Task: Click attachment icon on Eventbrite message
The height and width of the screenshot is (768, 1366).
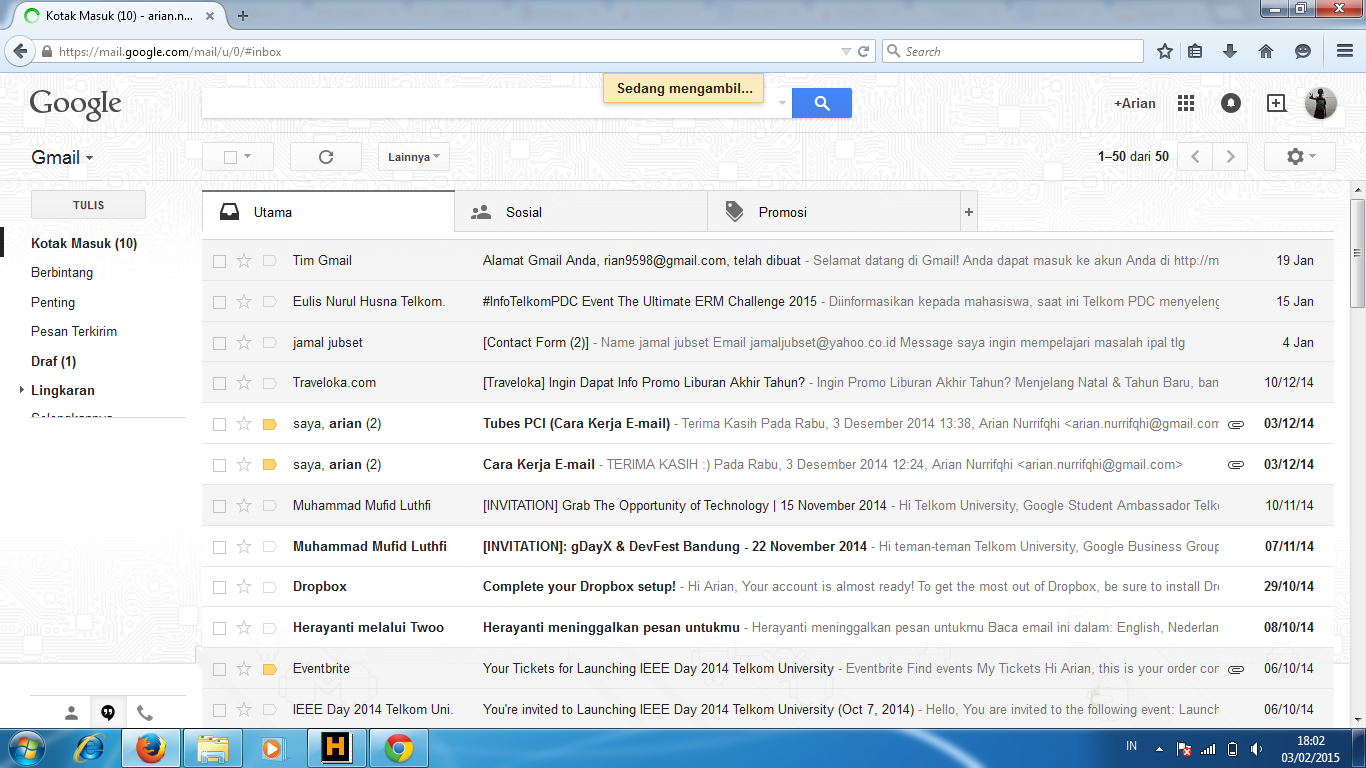Action: 1236,669
